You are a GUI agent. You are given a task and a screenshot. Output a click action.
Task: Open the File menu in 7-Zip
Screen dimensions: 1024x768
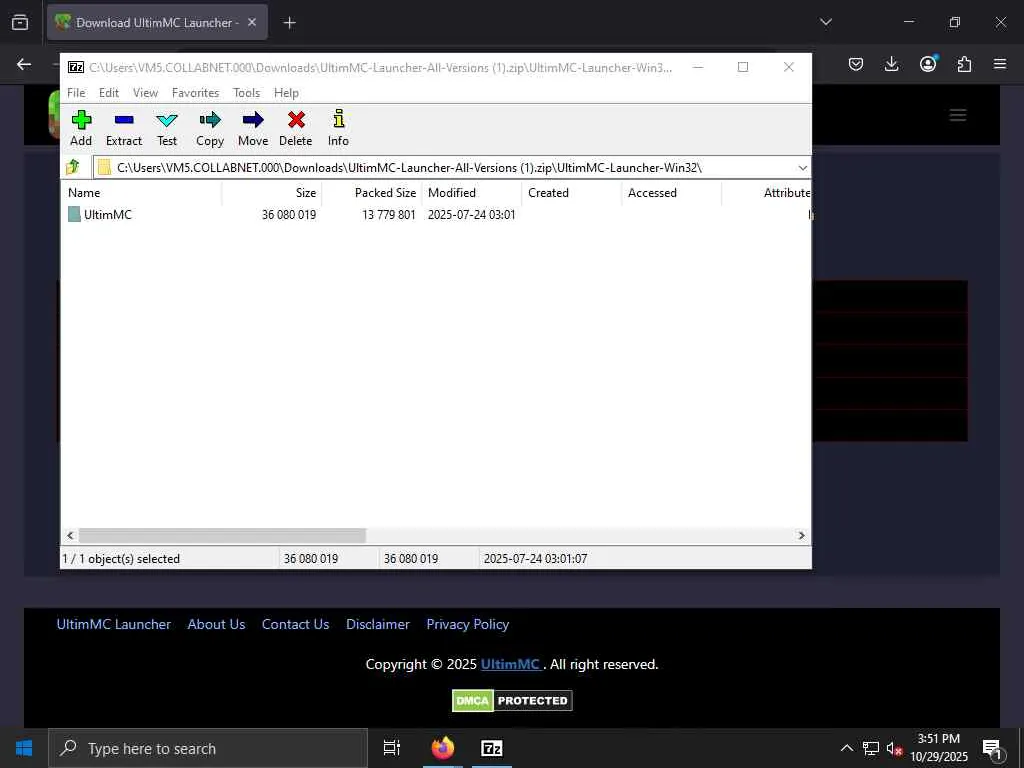click(76, 93)
